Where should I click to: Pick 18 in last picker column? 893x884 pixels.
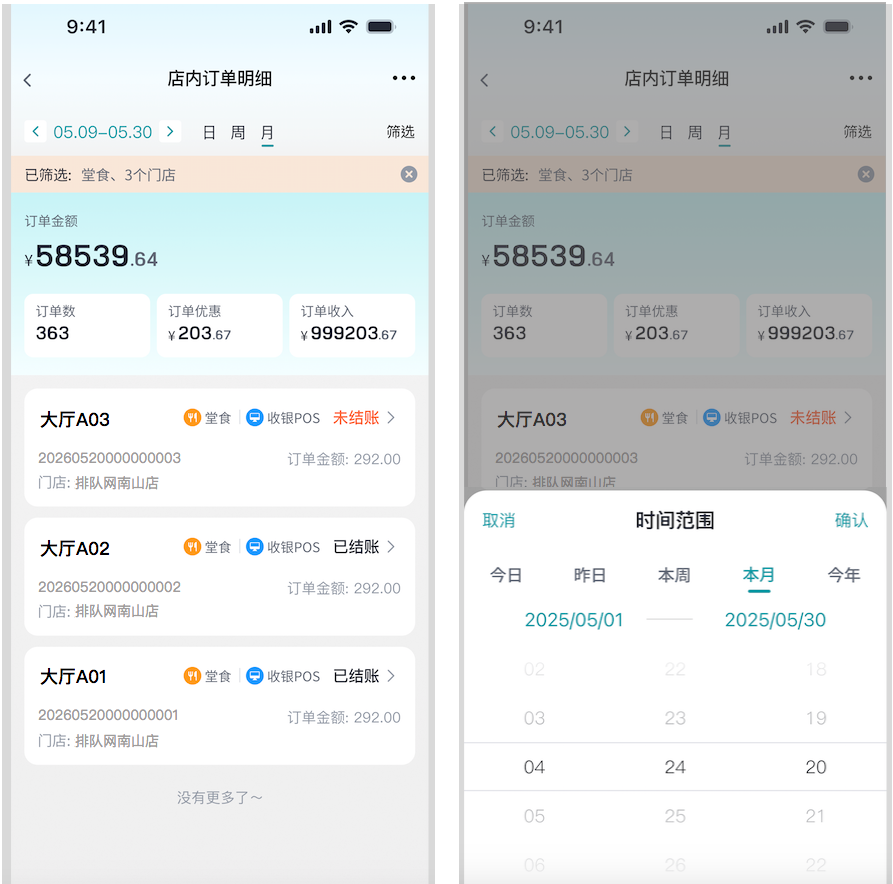pos(816,669)
